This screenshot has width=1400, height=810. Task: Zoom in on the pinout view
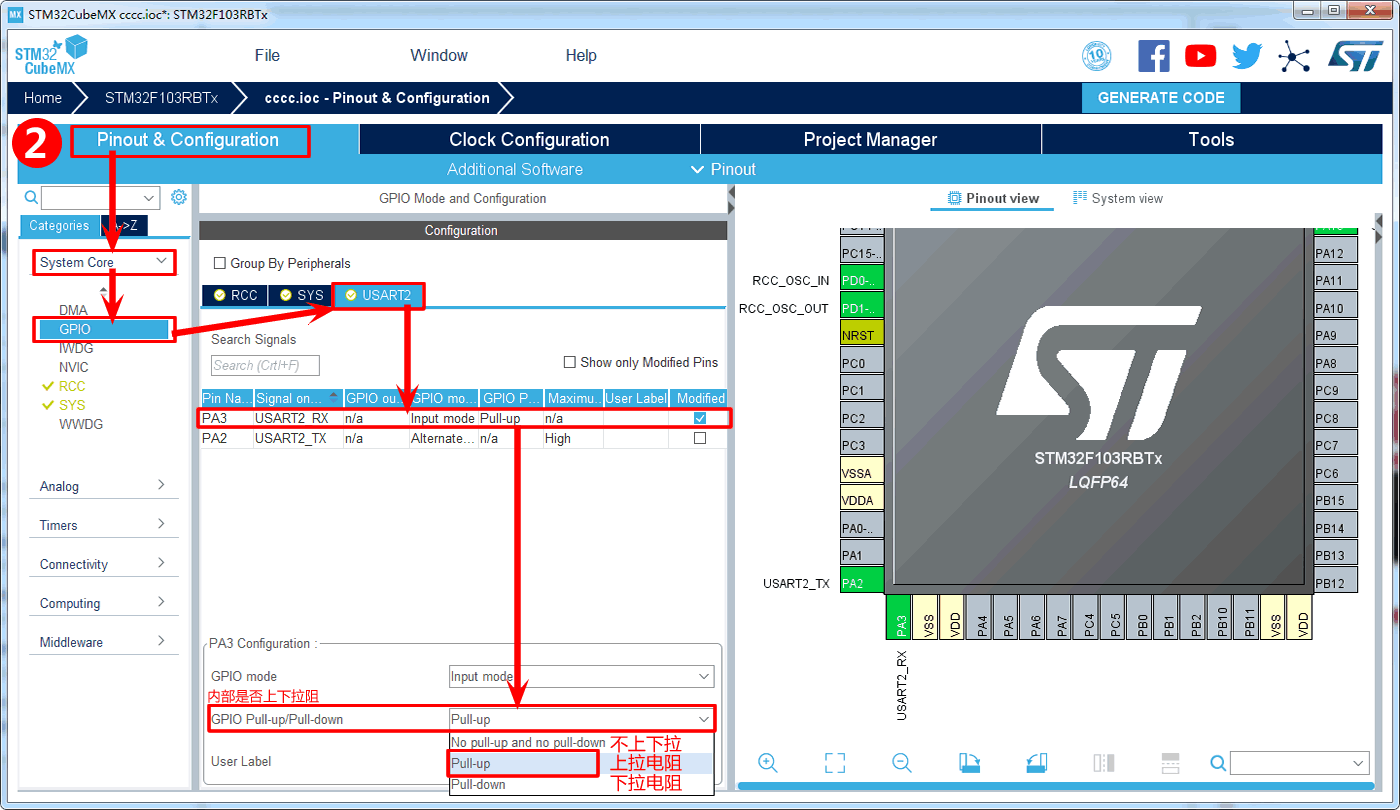click(768, 763)
